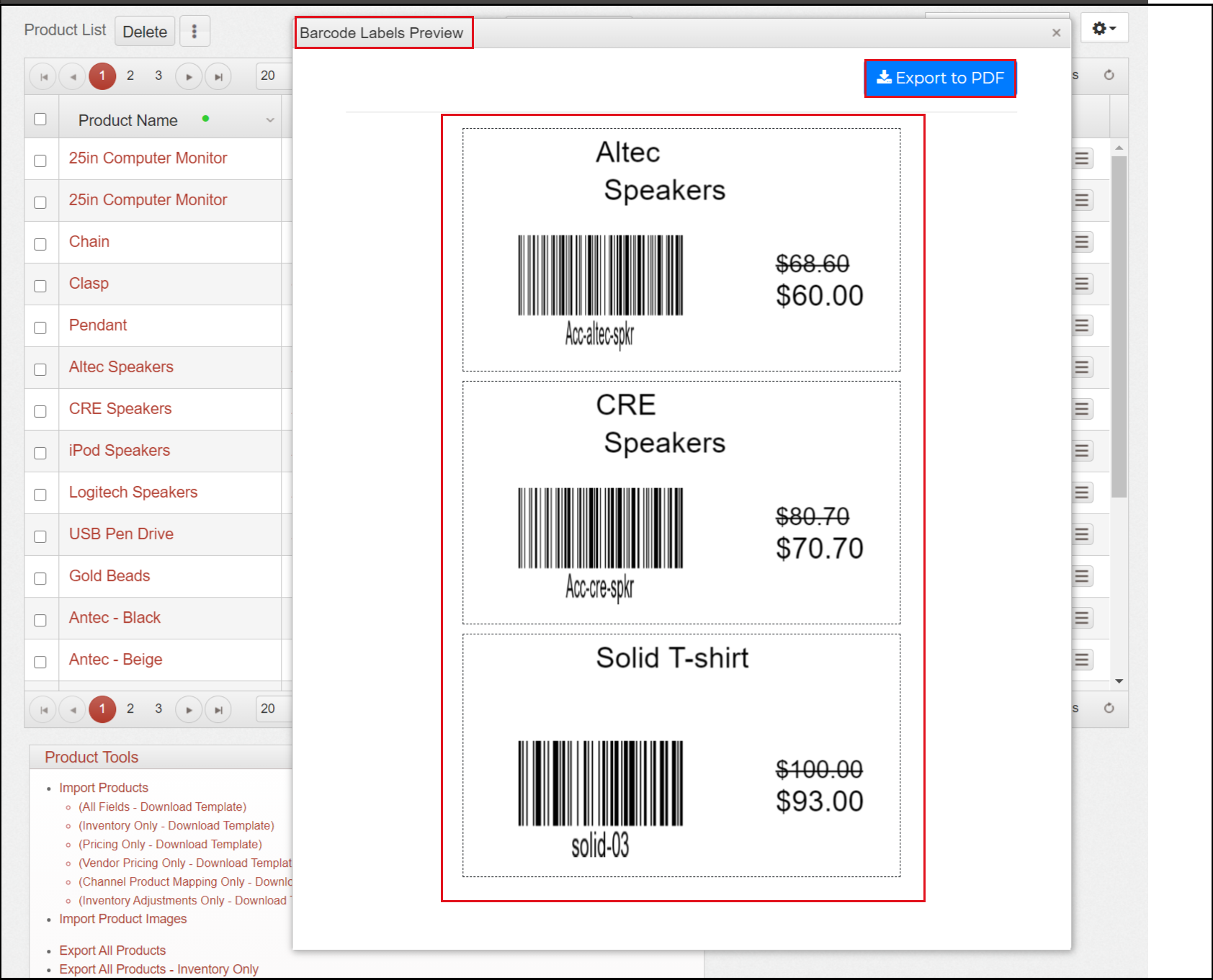Check the iPod Speakers row checkbox

40,453
